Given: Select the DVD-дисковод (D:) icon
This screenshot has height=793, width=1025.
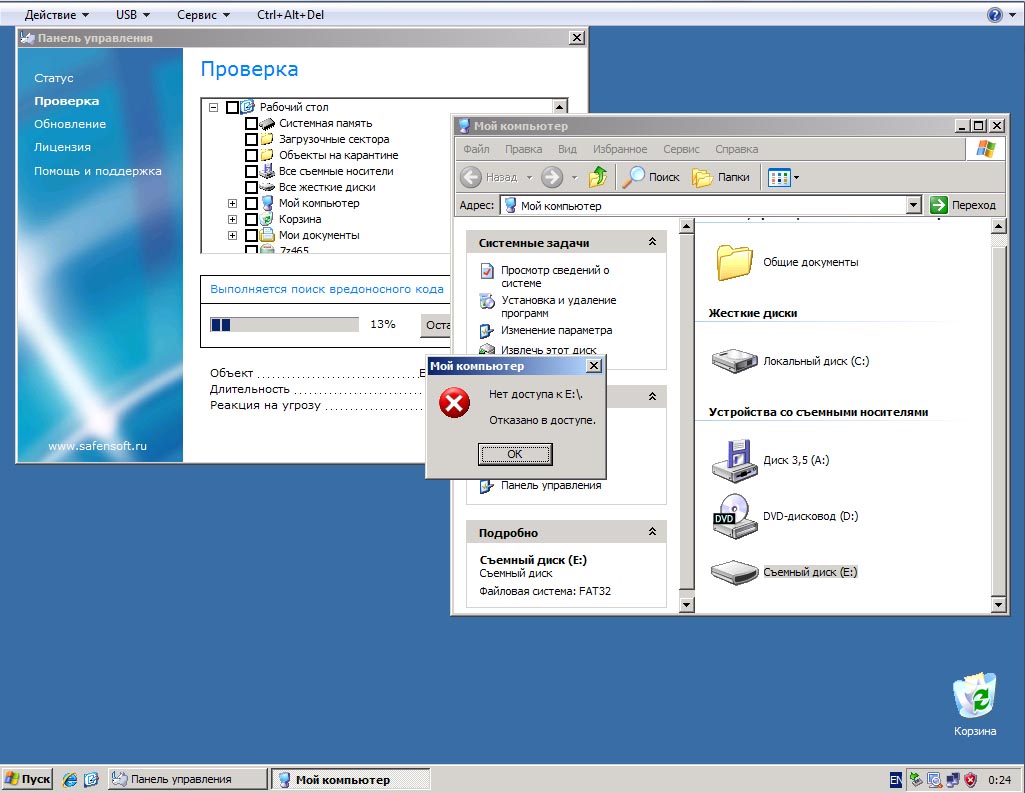Looking at the screenshot, I should coord(734,515).
